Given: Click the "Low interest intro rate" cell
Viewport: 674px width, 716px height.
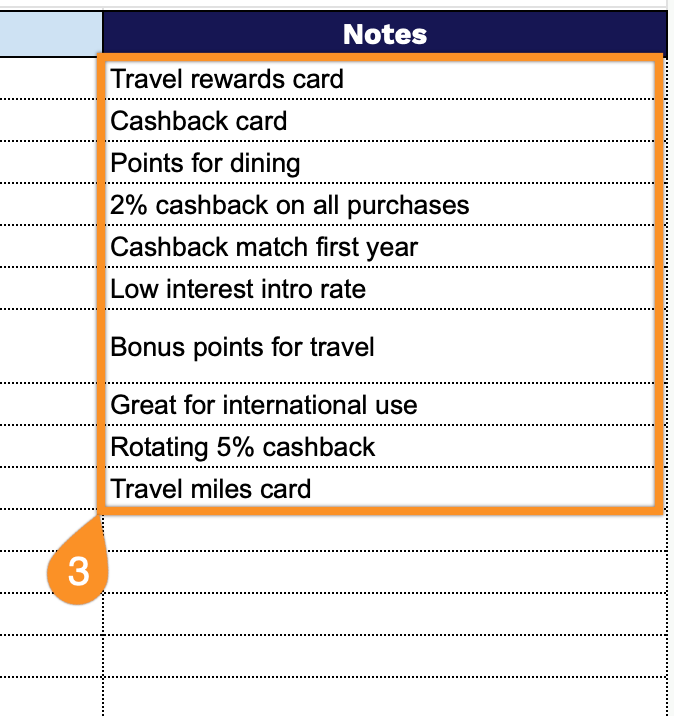Looking at the screenshot, I should point(380,289).
